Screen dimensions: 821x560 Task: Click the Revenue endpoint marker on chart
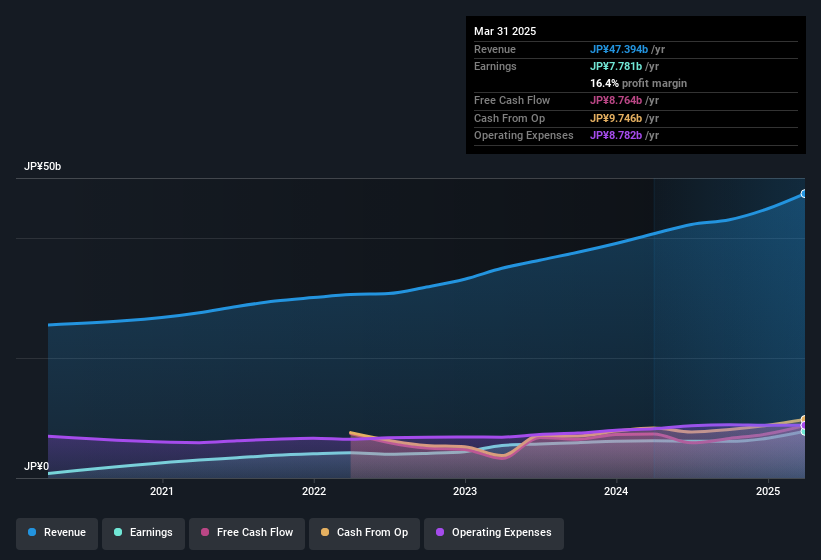pyautogui.click(x=804, y=194)
